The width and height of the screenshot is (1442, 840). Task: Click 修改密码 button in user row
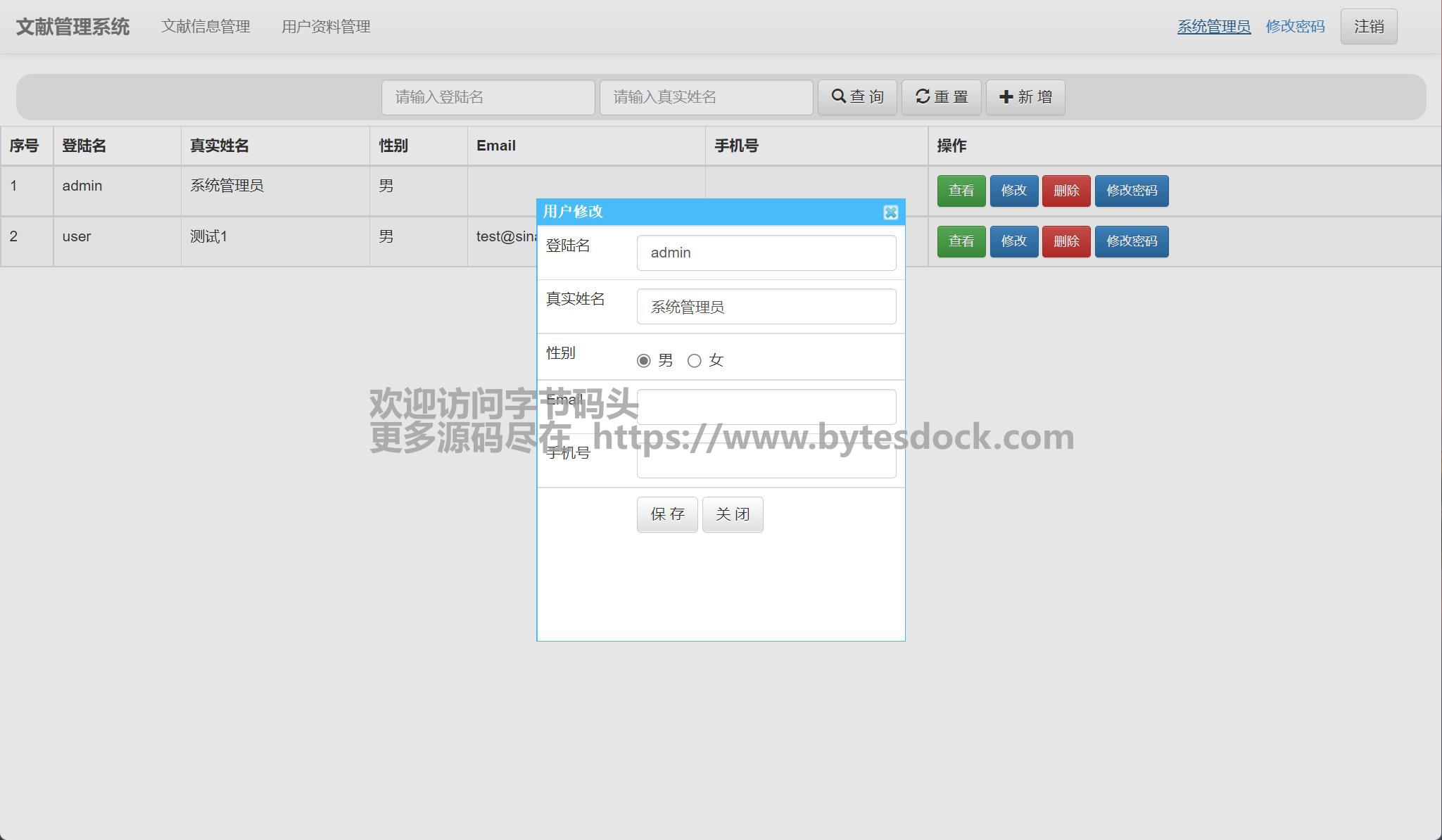tap(1131, 241)
